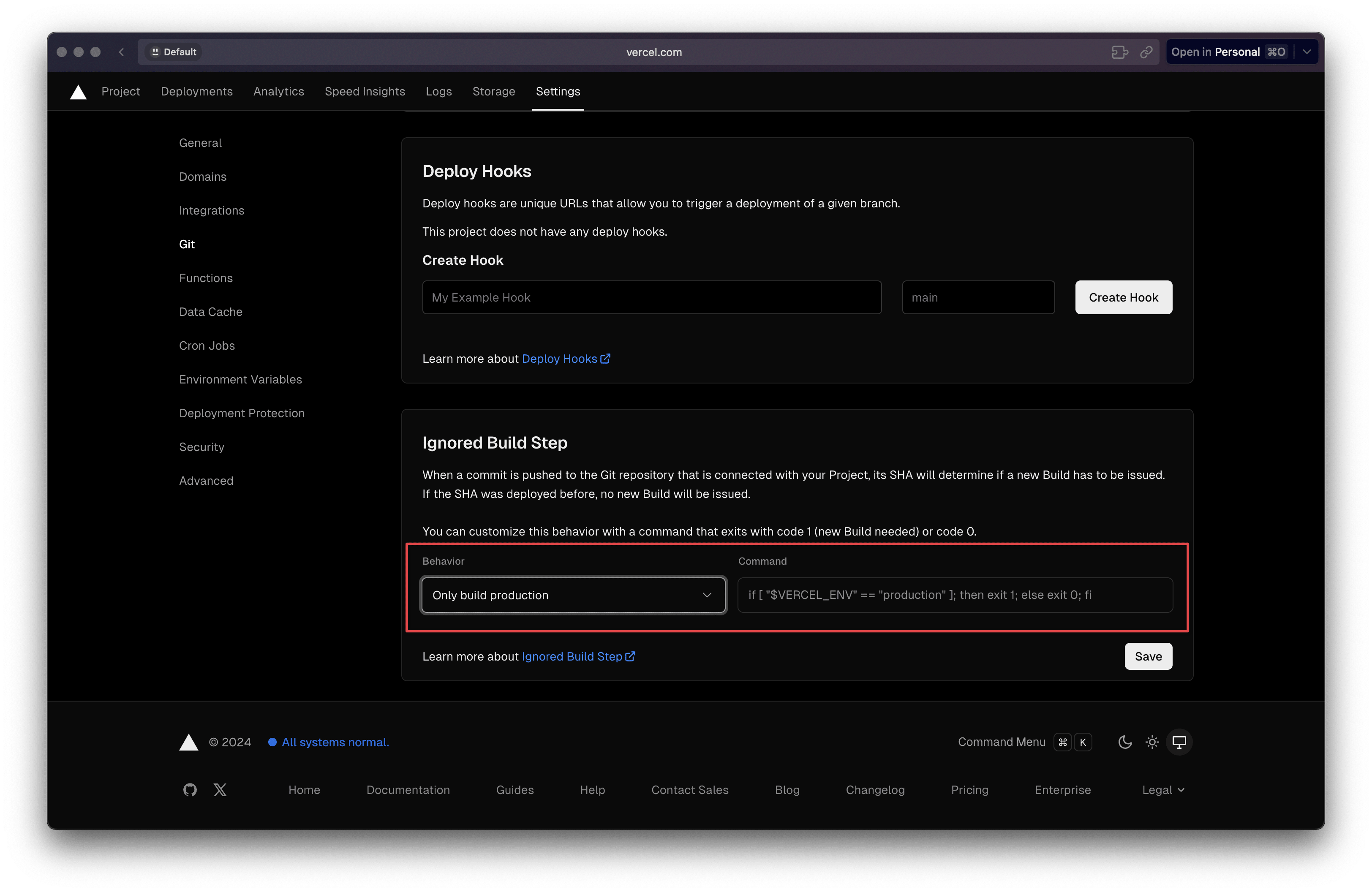Click Enterprise footer link
The width and height of the screenshot is (1372, 892).
pos(1062,789)
